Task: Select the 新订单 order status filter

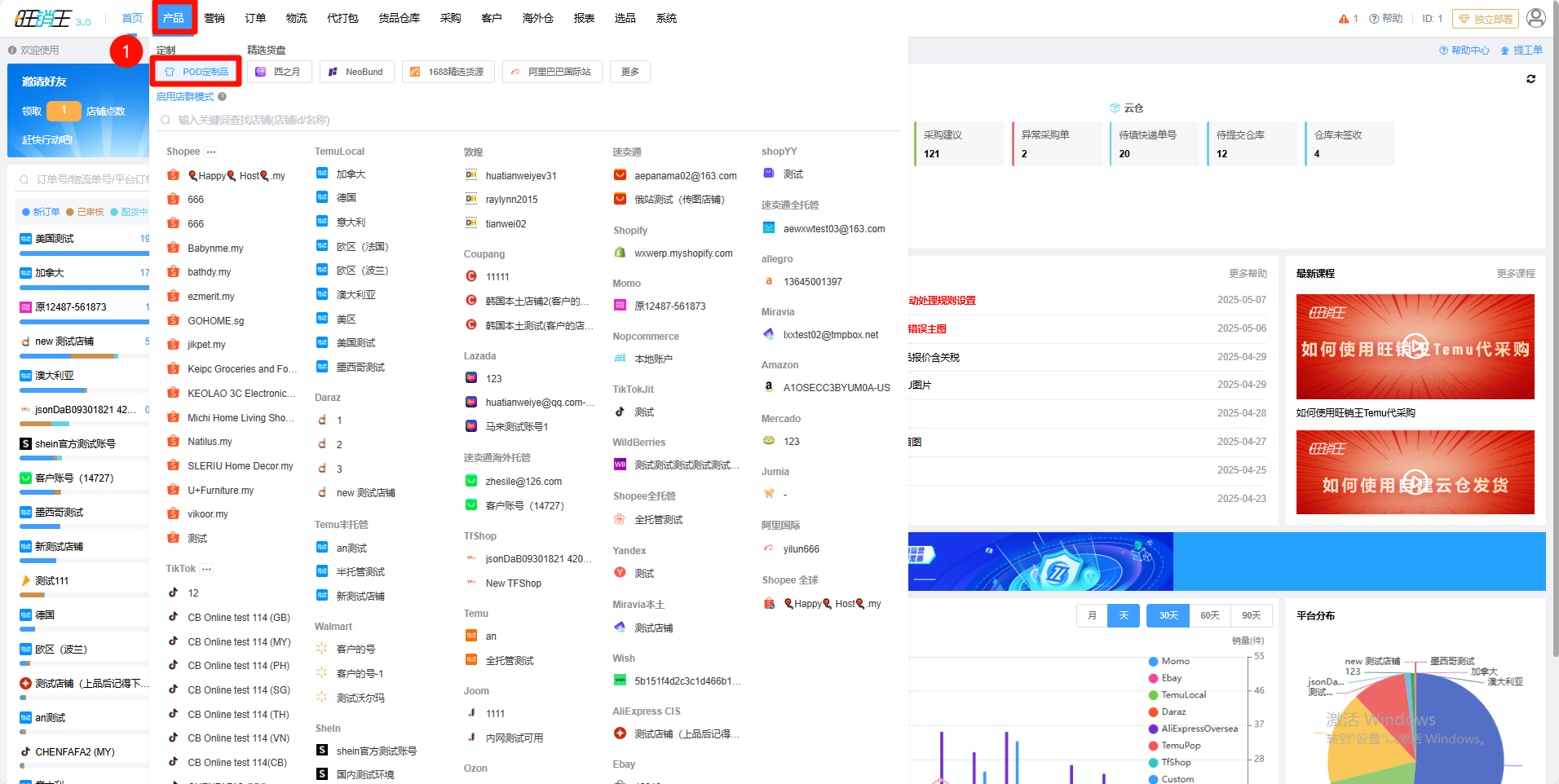Action: [41, 212]
